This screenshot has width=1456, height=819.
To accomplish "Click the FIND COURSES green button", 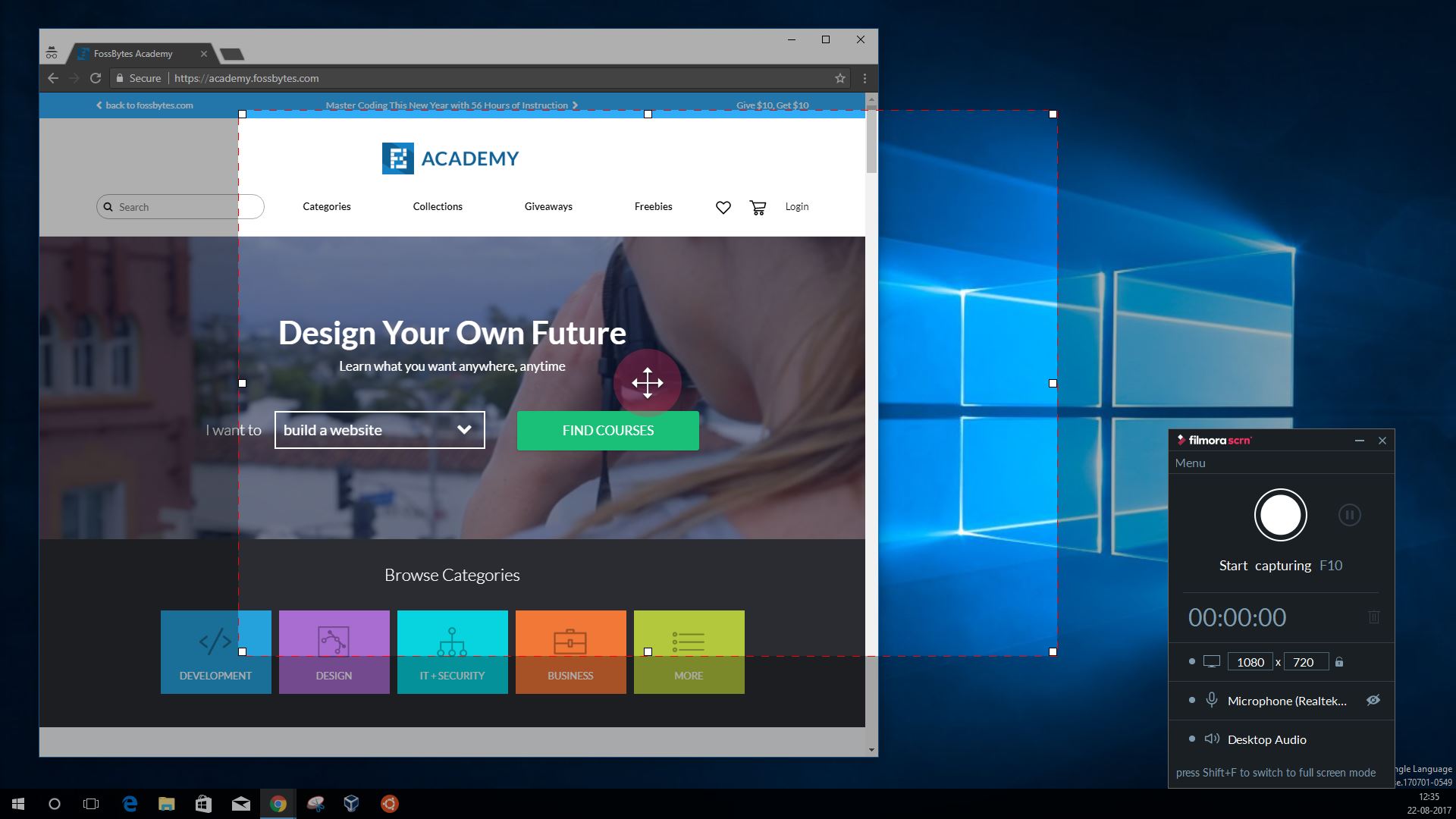I will coord(607,429).
